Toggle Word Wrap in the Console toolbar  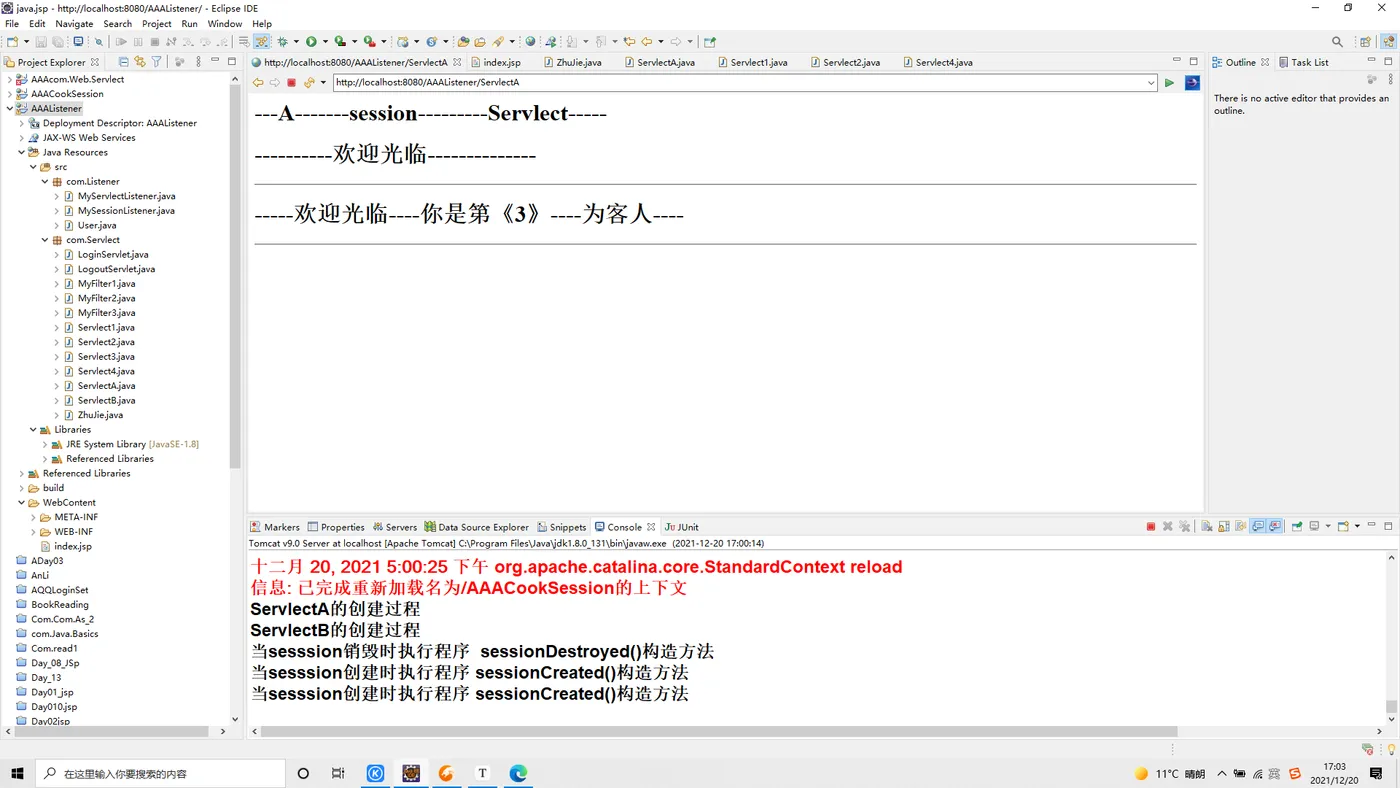(x=1241, y=526)
